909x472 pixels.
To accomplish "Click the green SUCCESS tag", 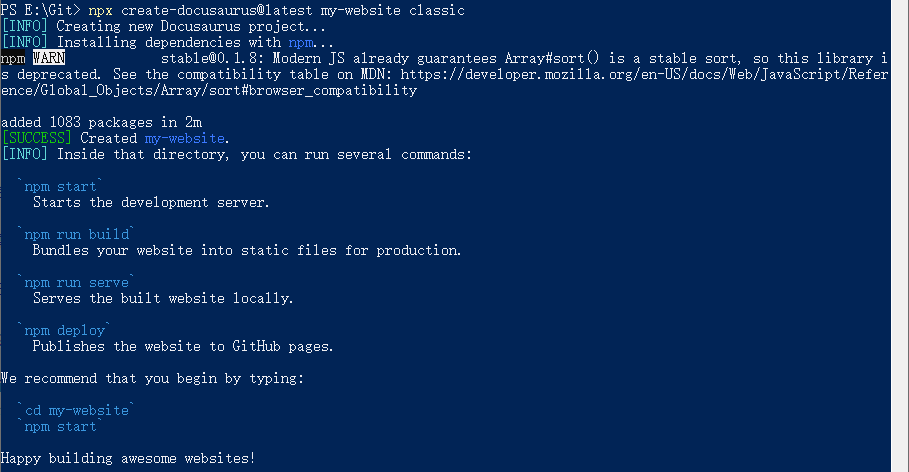I will pos(37,138).
